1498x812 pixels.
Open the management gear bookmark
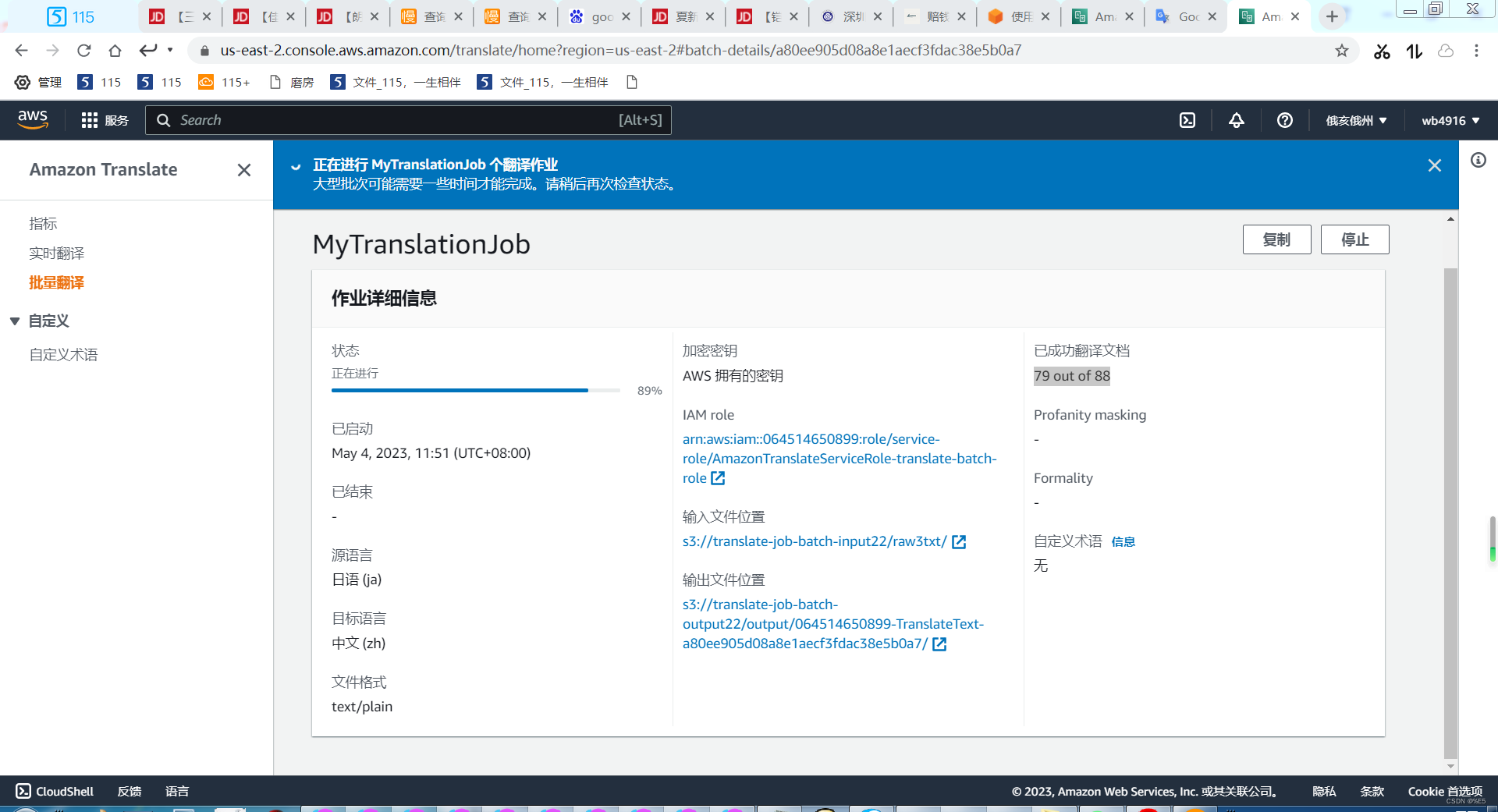[38, 82]
